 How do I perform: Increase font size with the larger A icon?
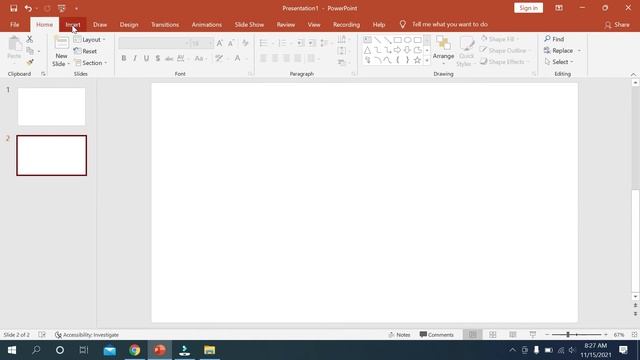[x=220, y=43]
